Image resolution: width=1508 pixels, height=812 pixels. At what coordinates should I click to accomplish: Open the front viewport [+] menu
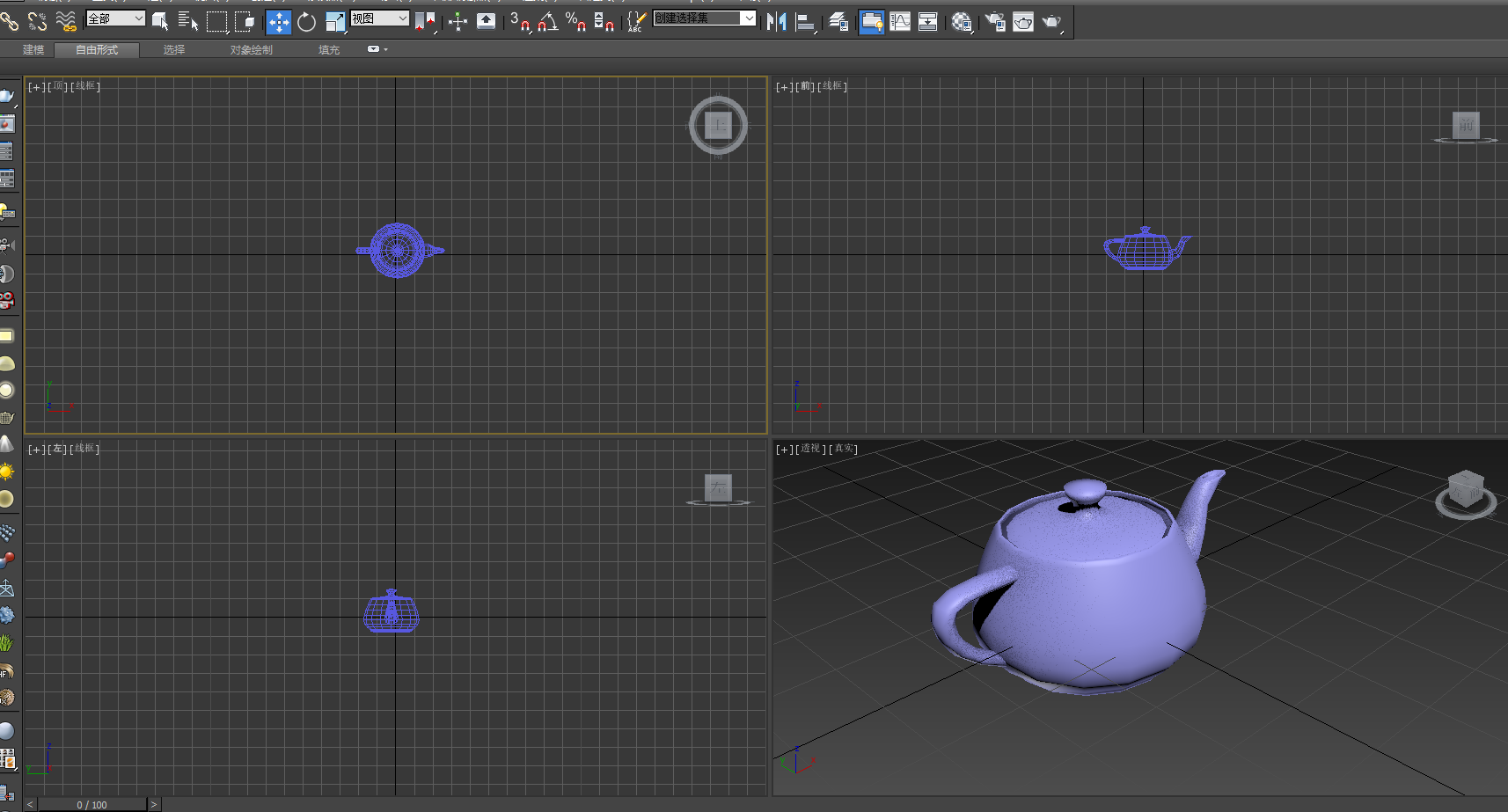tap(784, 86)
